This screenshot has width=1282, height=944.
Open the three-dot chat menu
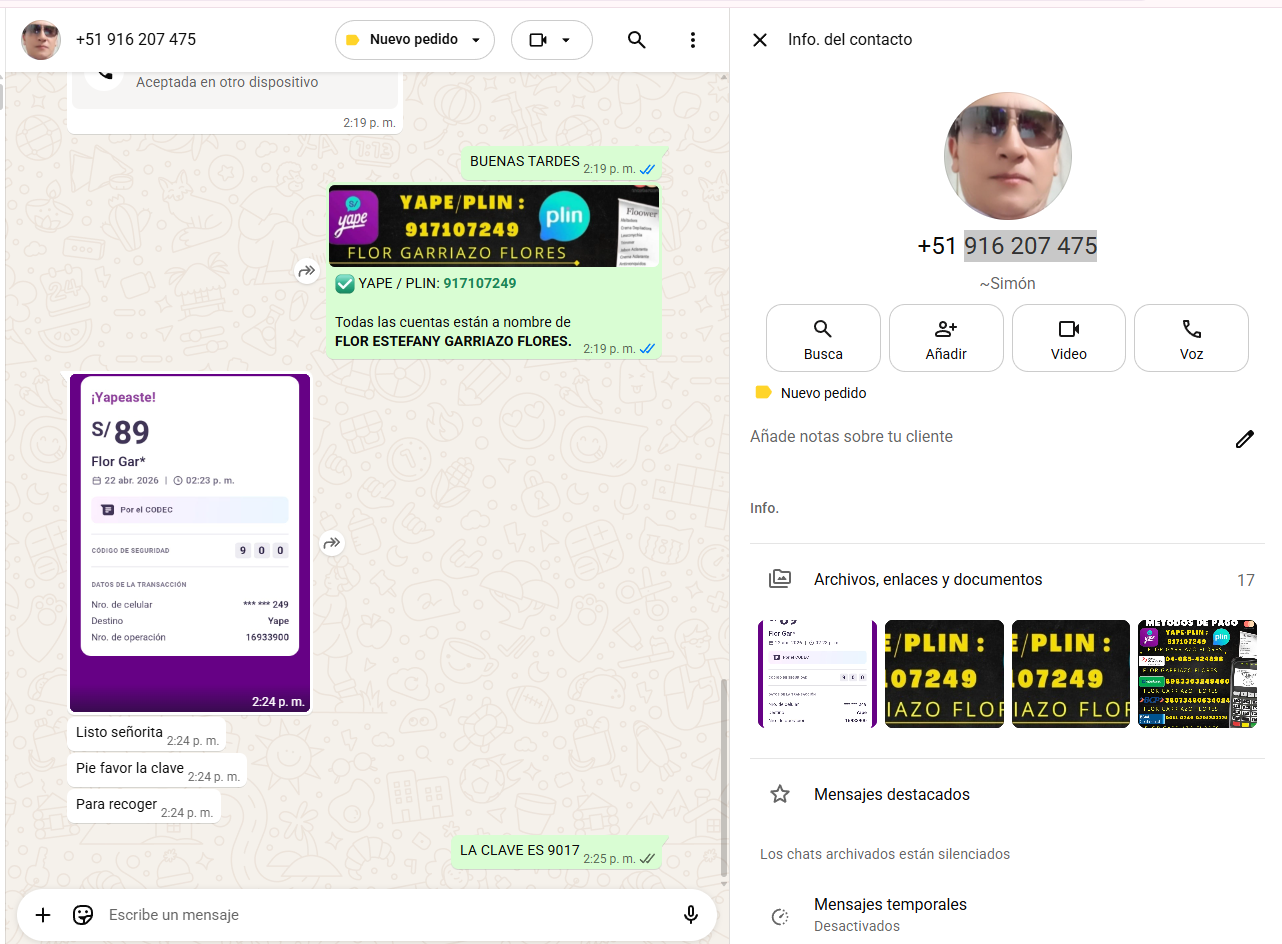click(693, 40)
